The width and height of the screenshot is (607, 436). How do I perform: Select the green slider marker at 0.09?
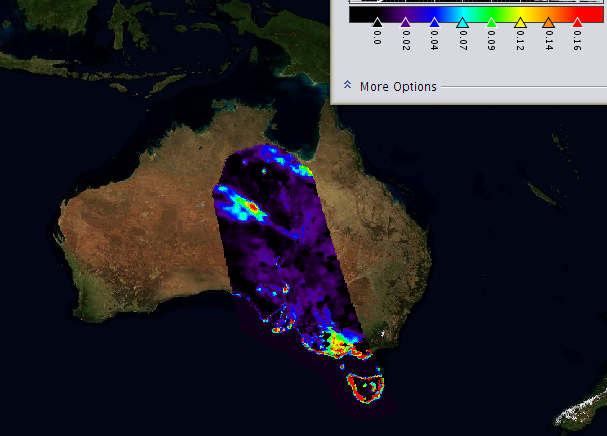pos(491,22)
